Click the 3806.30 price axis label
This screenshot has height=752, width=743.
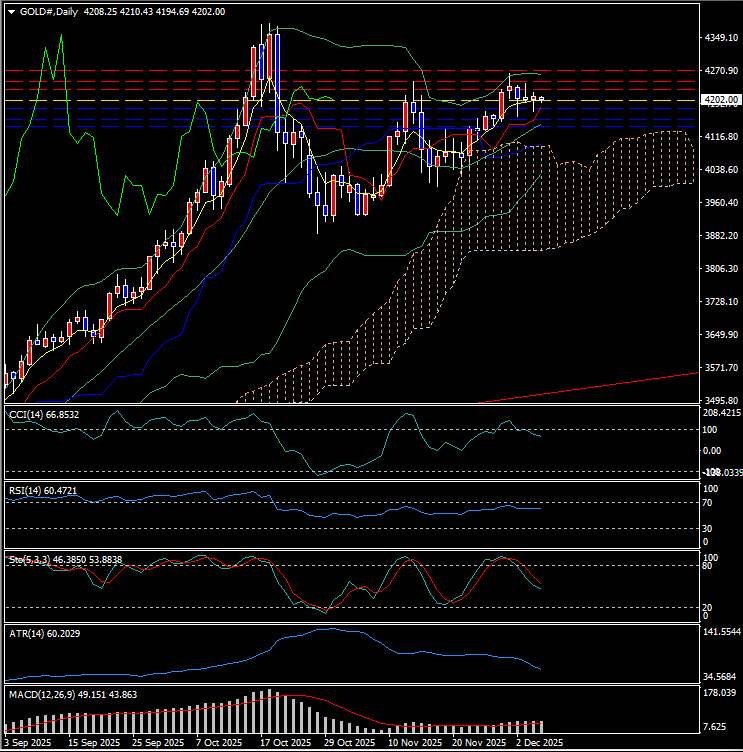coord(720,270)
